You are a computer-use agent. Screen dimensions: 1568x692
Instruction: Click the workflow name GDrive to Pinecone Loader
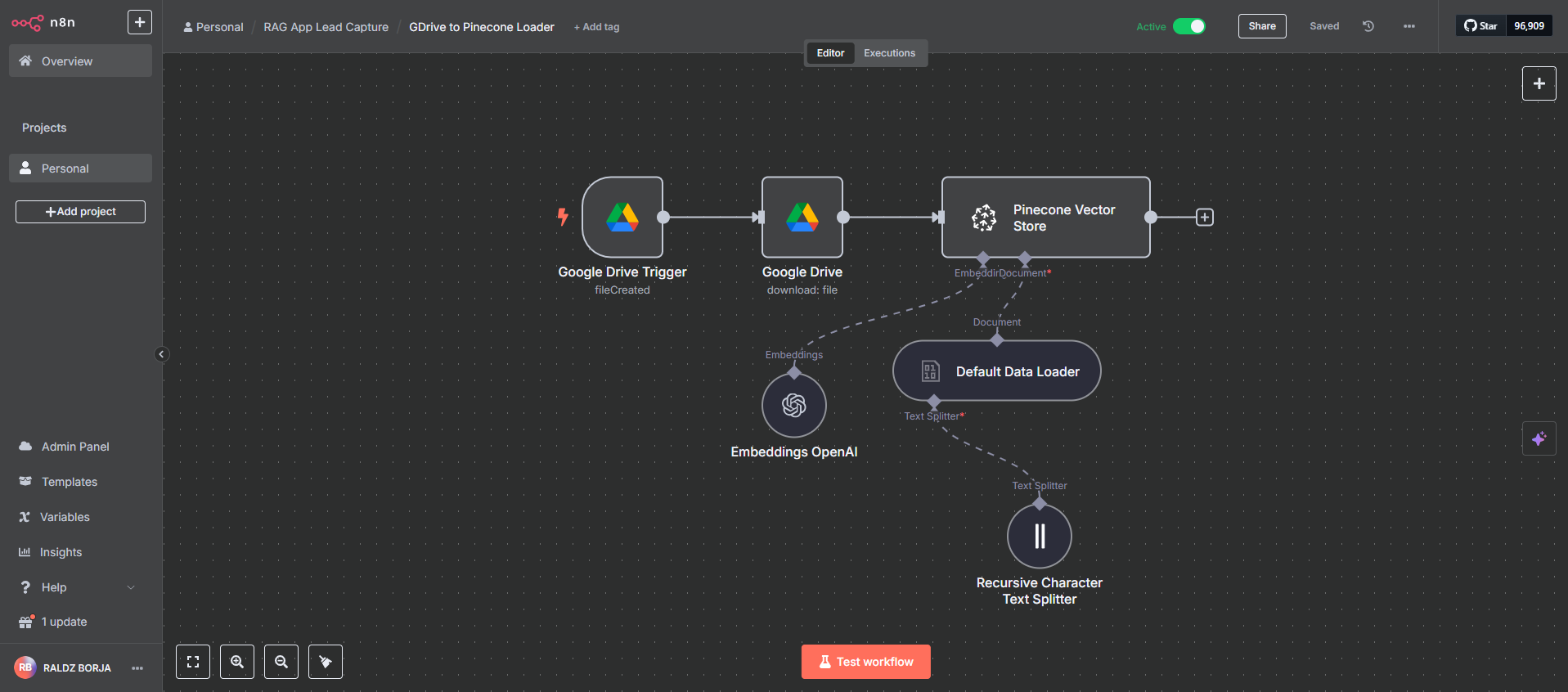(482, 27)
